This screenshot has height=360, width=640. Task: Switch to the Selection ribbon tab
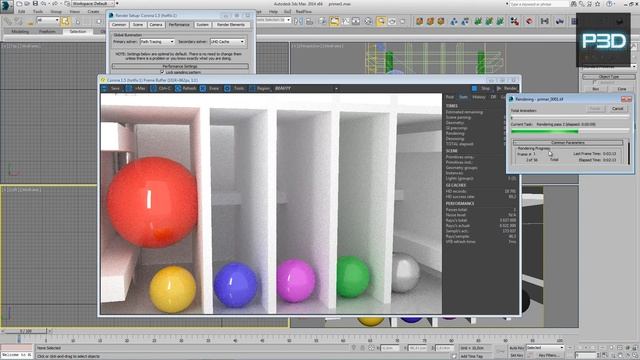[78, 31]
